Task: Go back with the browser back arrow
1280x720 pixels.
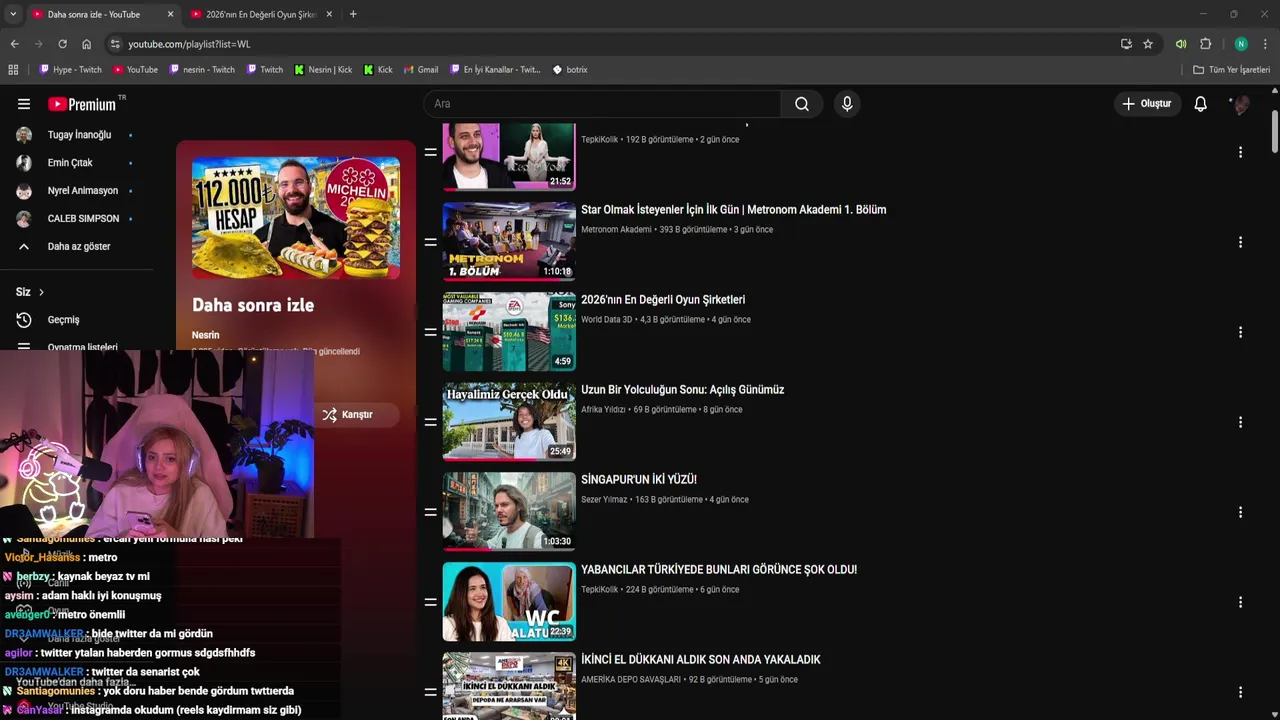Action: pos(14,44)
